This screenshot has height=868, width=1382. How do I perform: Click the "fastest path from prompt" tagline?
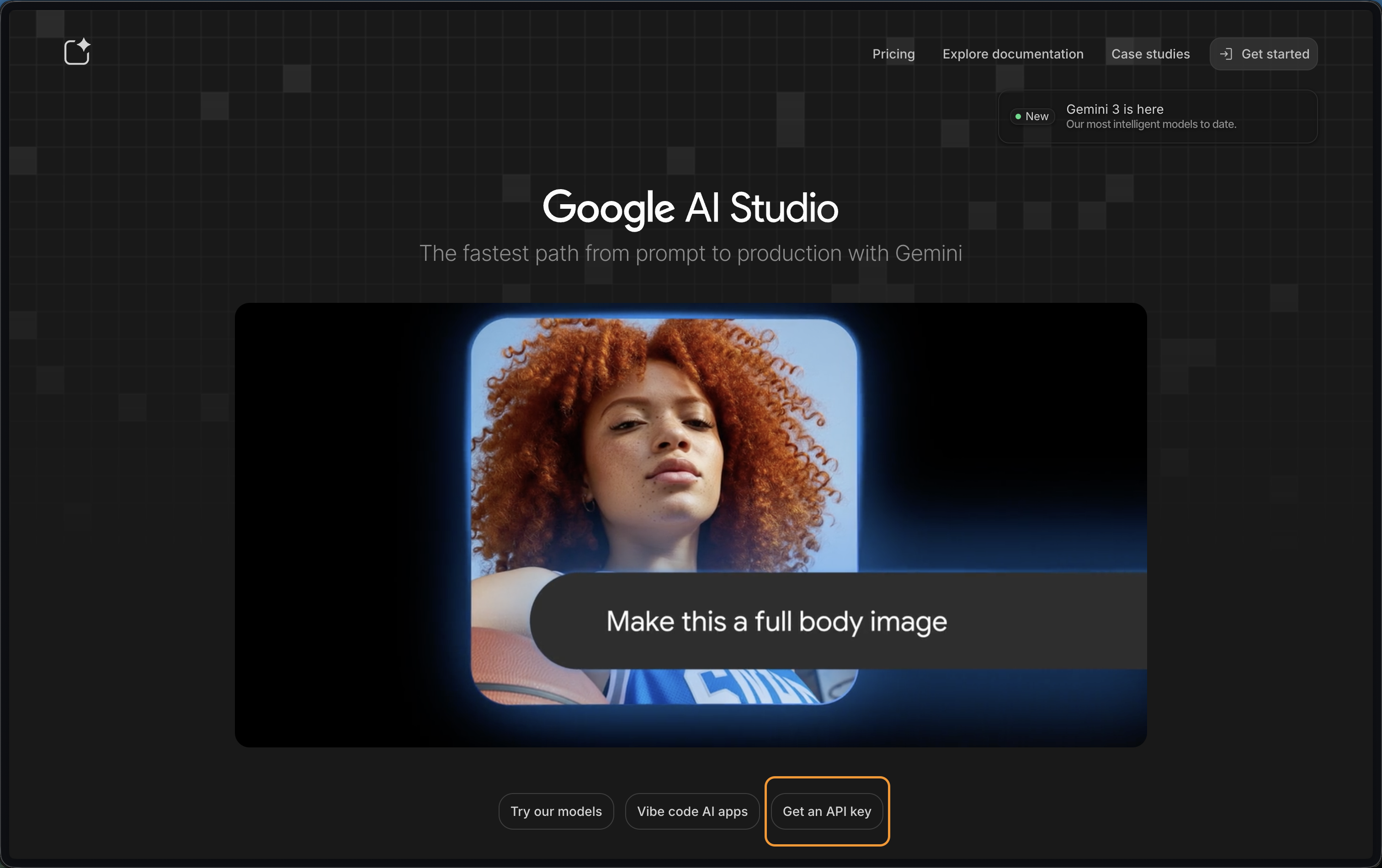coord(691,254)
